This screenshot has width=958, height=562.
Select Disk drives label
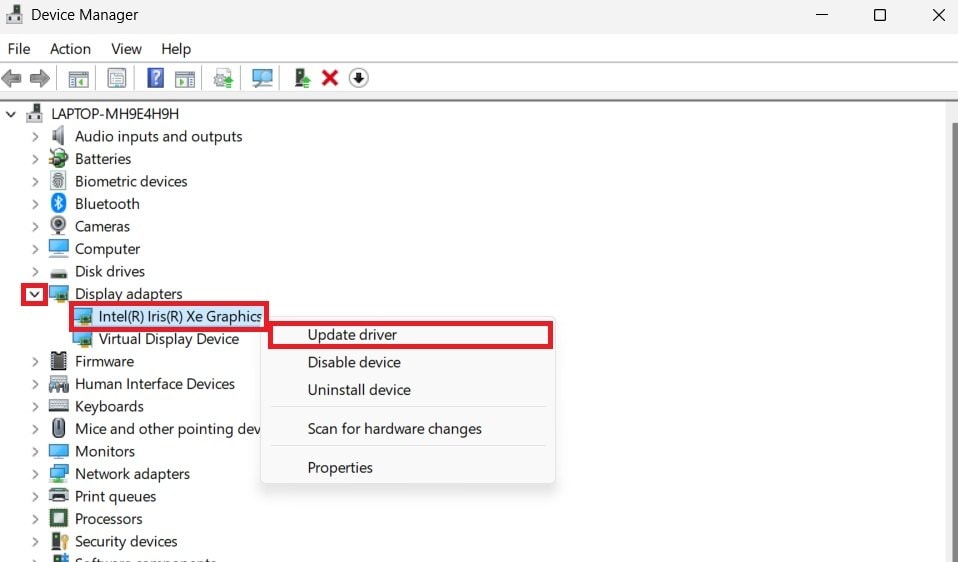click(110, 271)
